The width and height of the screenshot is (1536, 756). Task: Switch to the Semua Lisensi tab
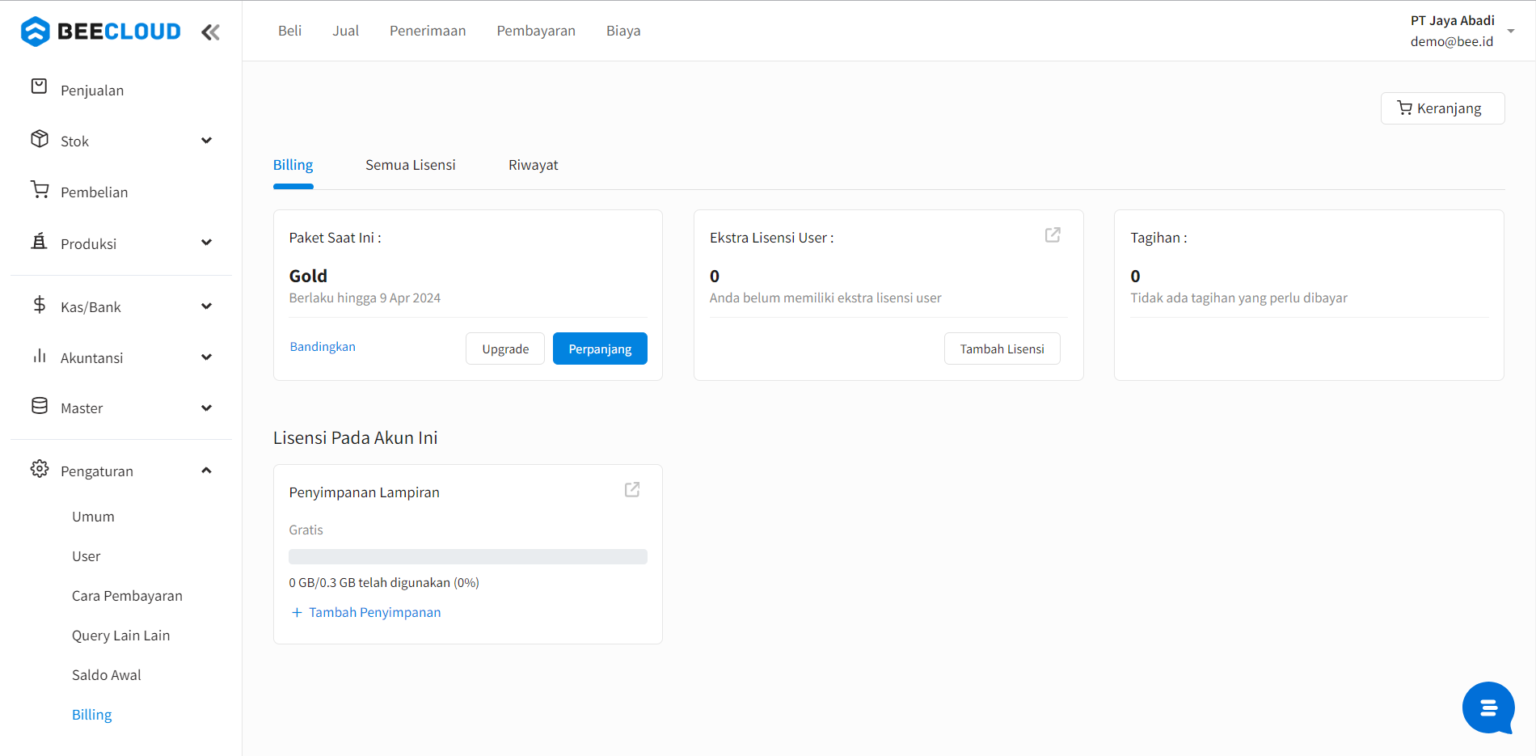[410, 164]
